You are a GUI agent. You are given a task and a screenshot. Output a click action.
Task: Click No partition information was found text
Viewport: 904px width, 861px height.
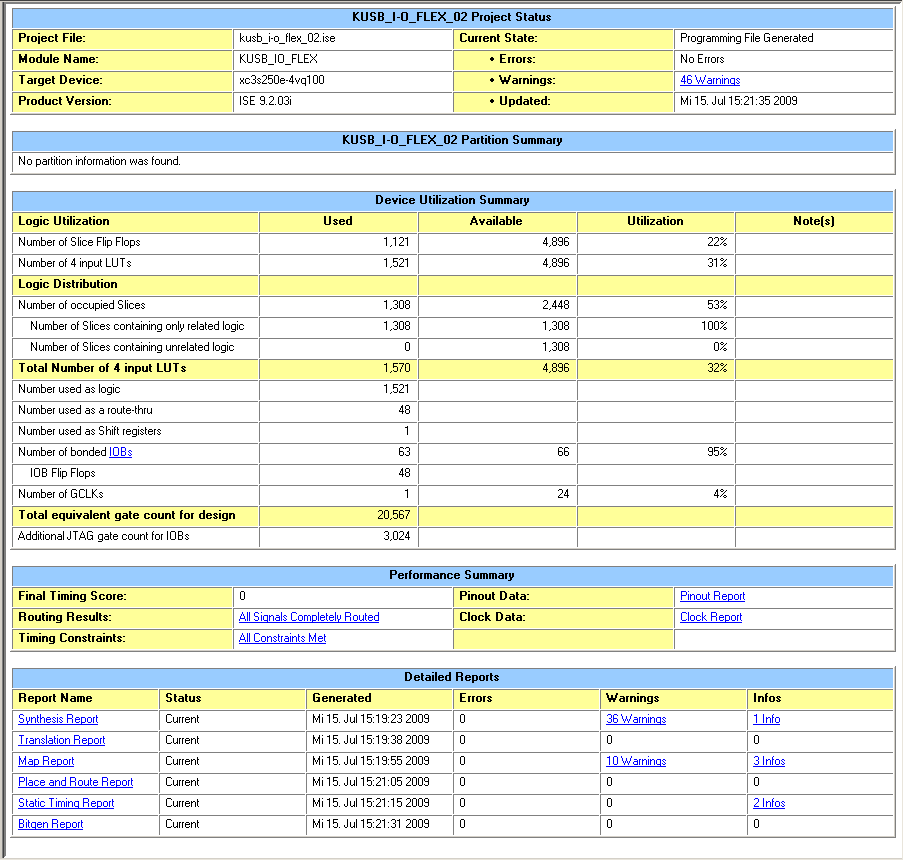(99, 161)
